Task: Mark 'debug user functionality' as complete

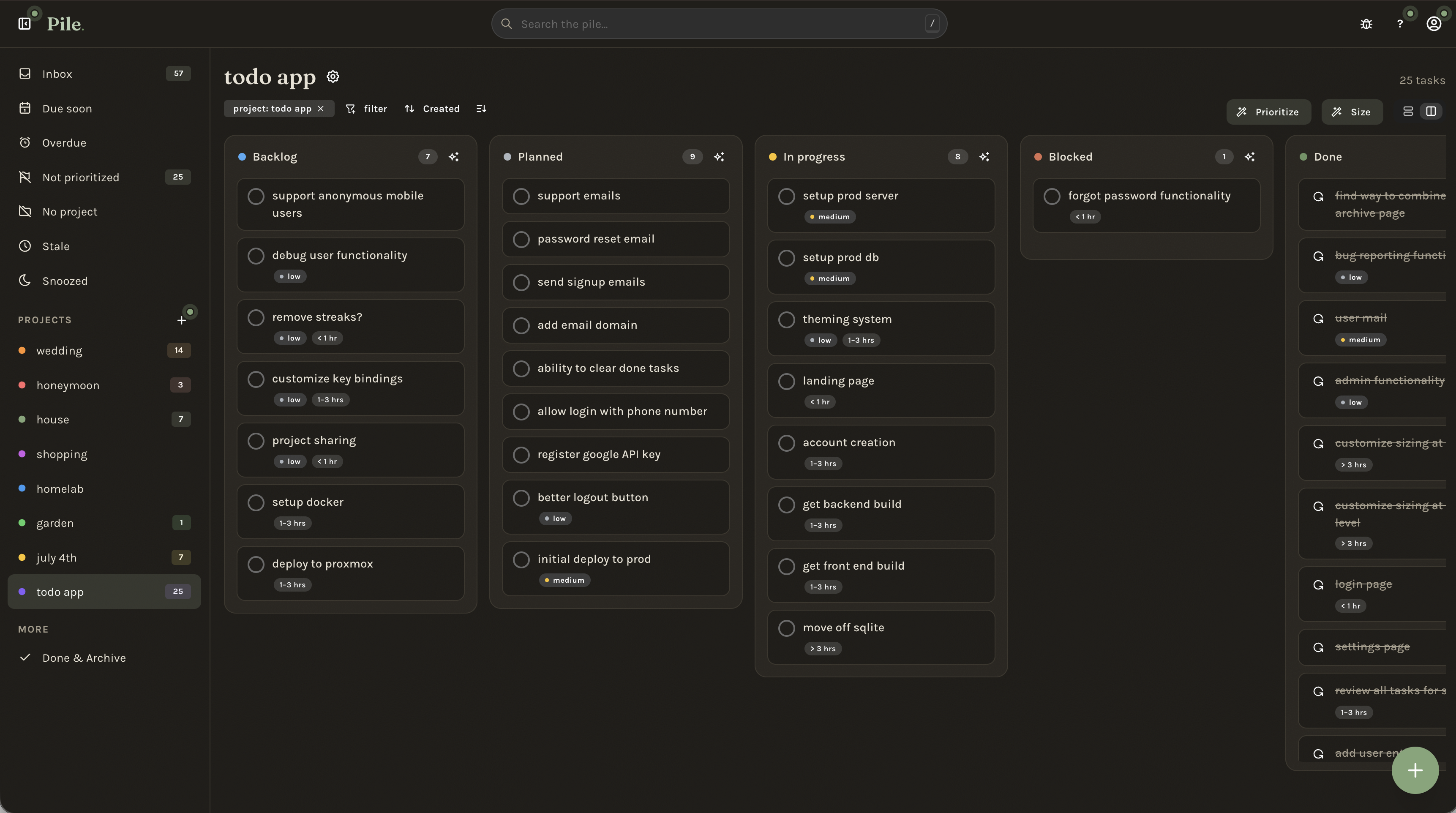Action: [256, 256]
